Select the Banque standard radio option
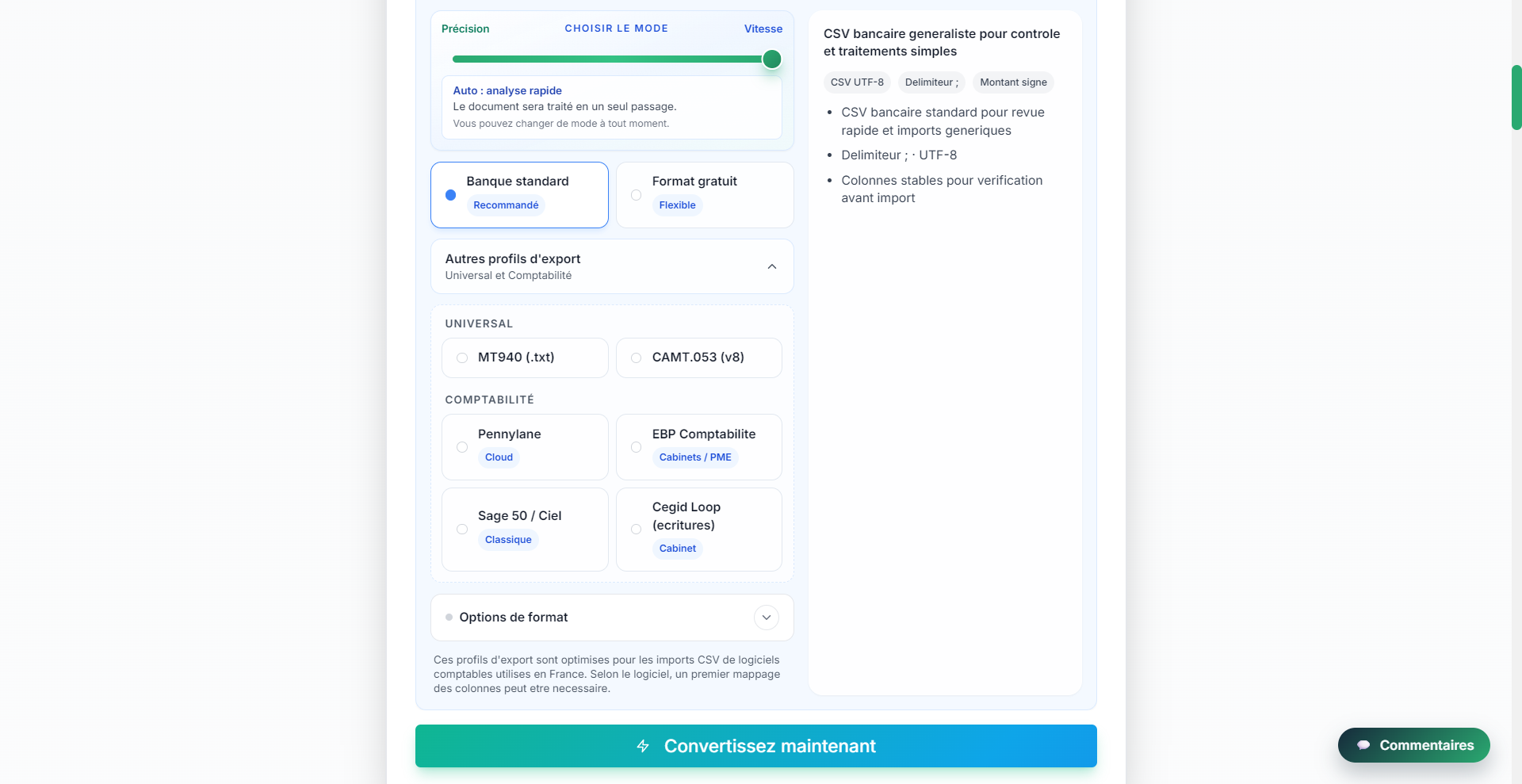 tap(519, 195)
